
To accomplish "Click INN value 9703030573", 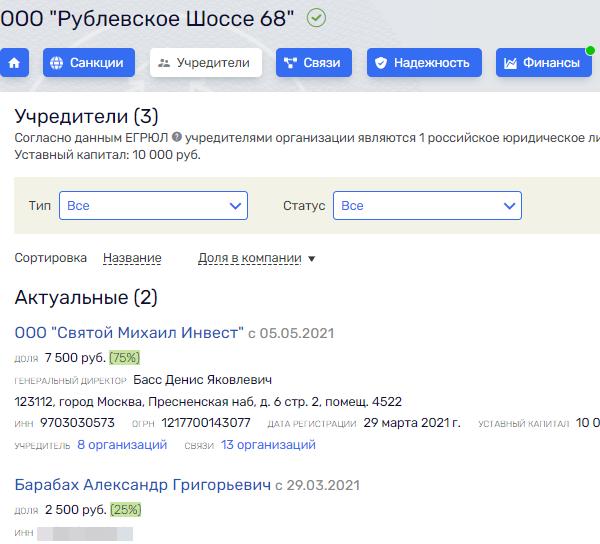I will point(77,423).
